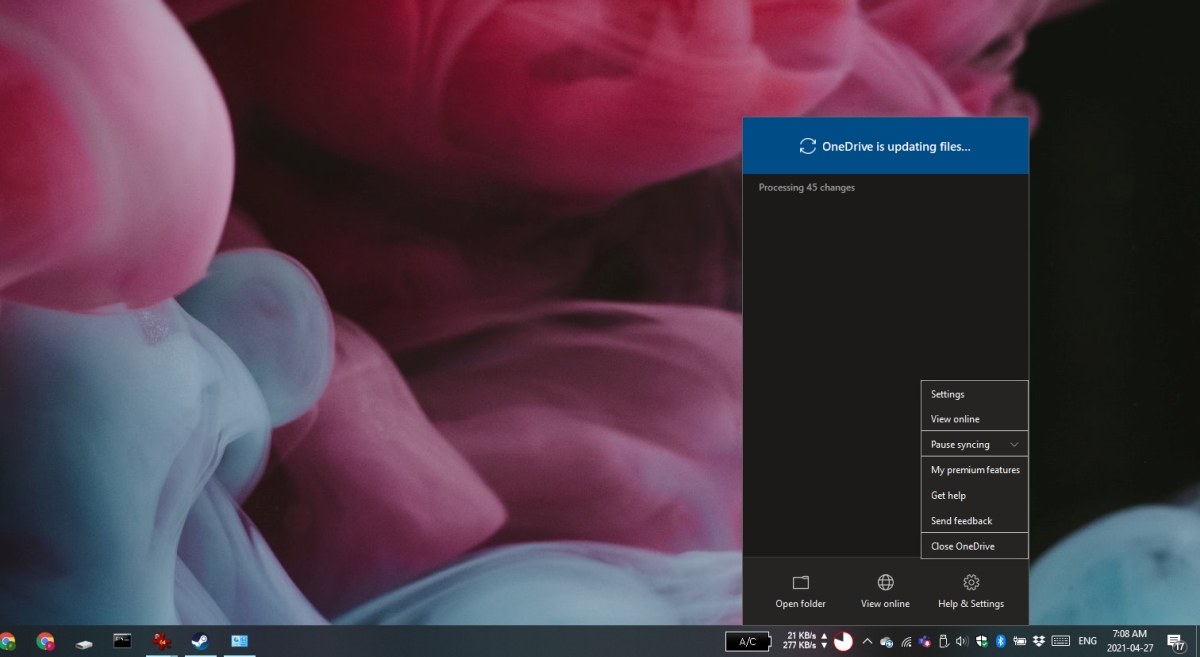This screenshot has height=657, width=1200.
Task: Open Google Chrome from the taskbar
Action: (45, 643)
